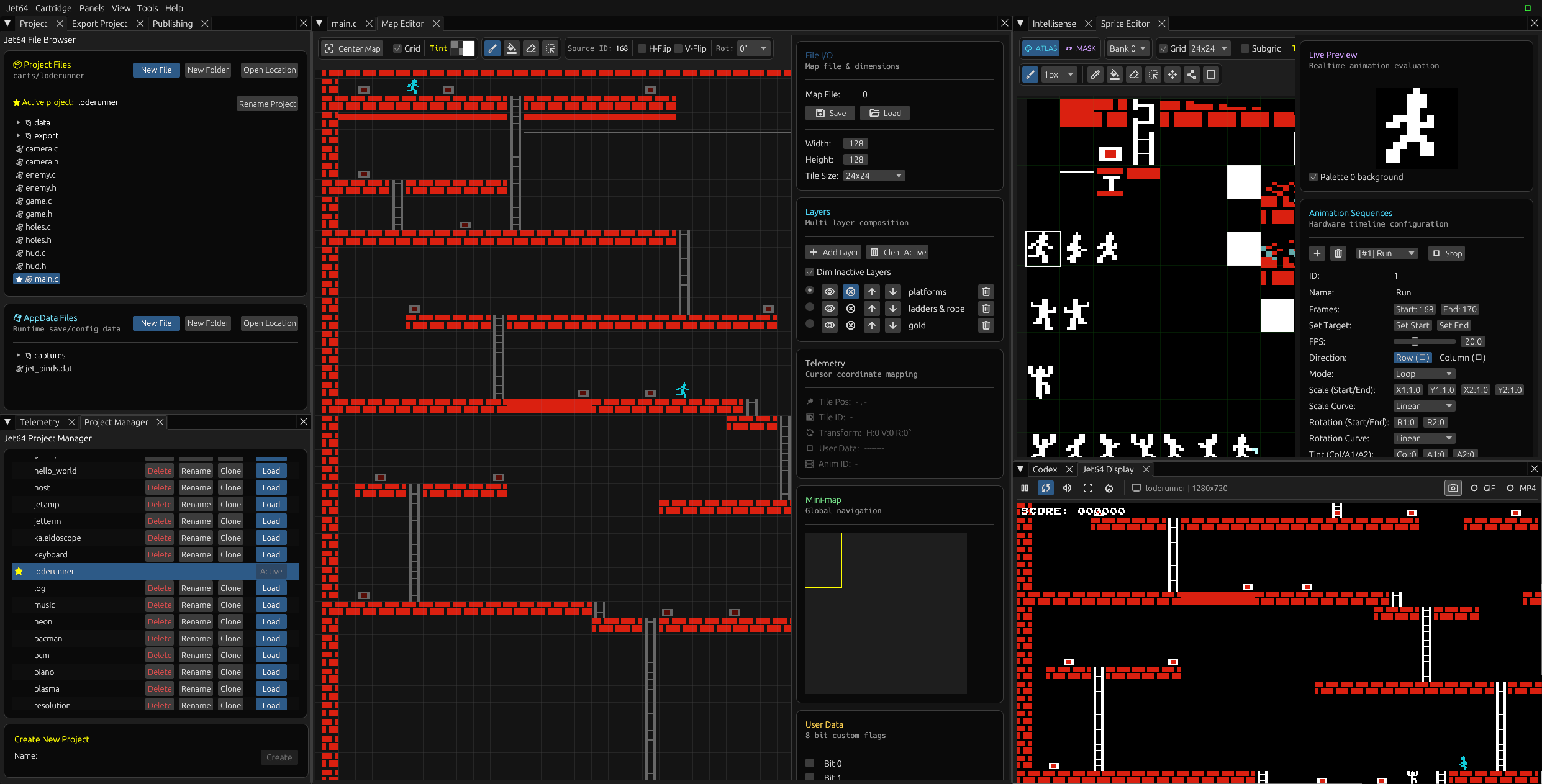Screen dimensions: 1542x784
Task: Enable the Subgrid checkbox in Sprite Editor
Action: [1245, 48]
